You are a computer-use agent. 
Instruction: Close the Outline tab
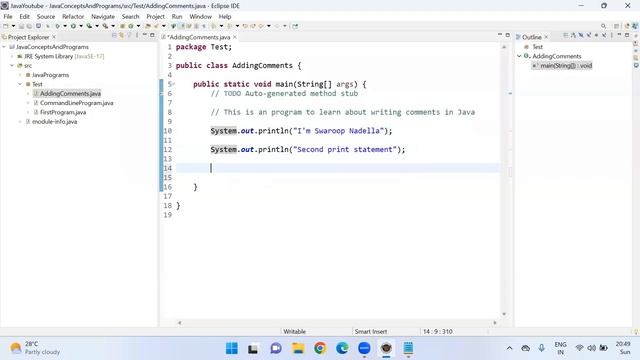point(546,37)
